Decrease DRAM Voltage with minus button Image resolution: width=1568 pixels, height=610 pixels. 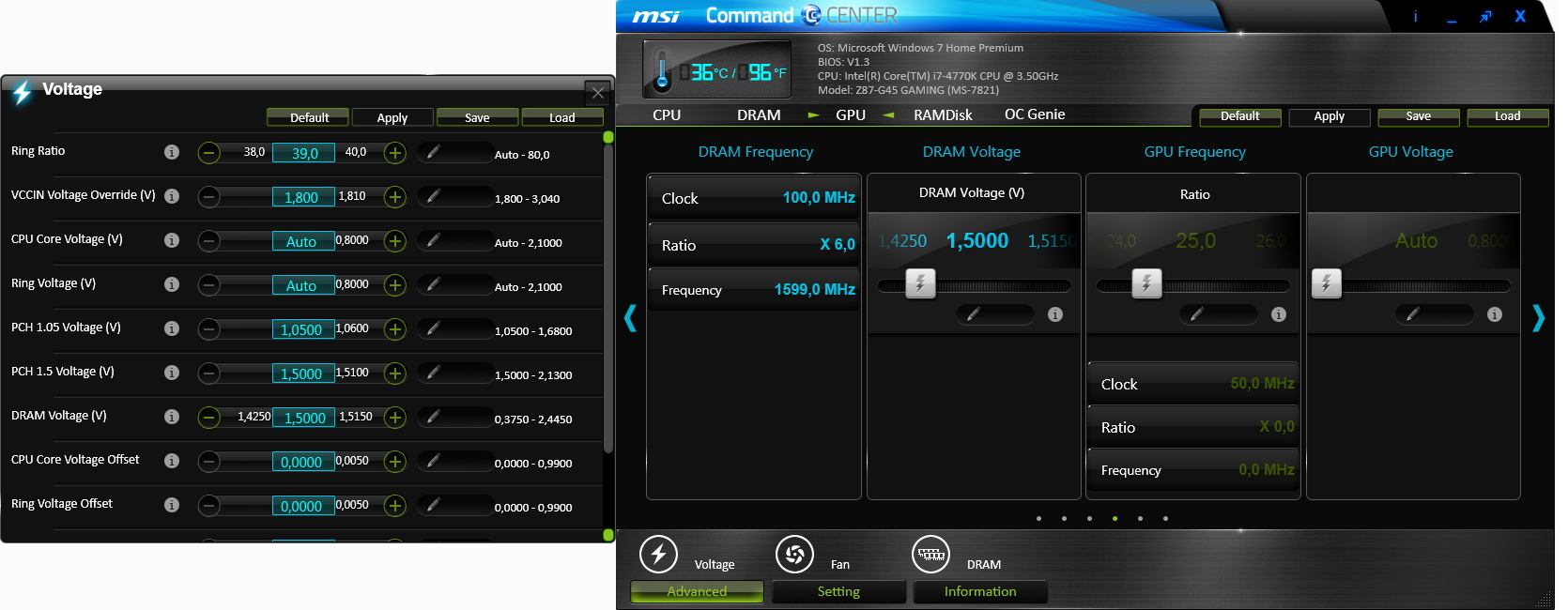(209, 418)
